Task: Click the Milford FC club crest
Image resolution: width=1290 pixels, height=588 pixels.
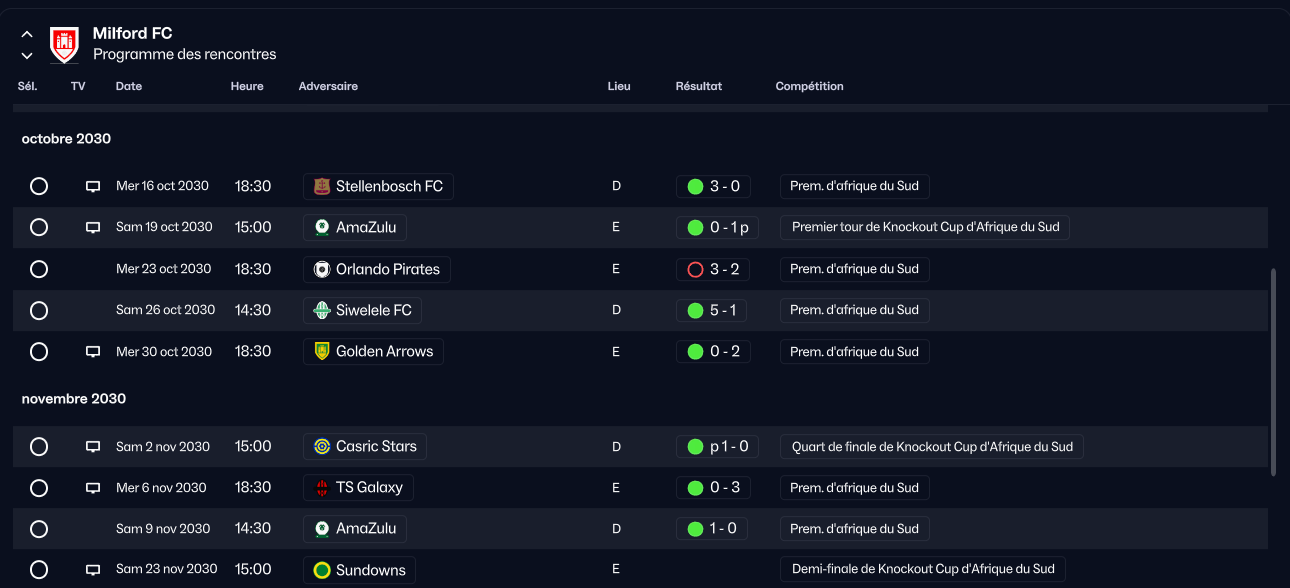Action: pyautogui.click(x=64, y=44)
